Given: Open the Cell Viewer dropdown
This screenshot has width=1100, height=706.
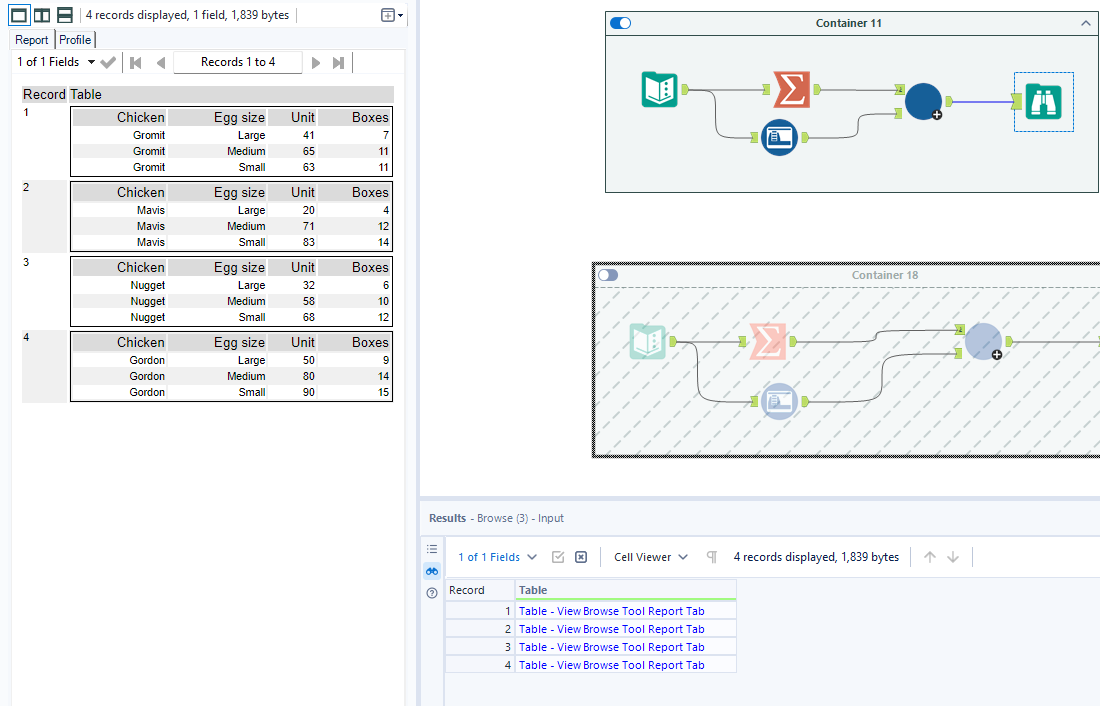Looking at the screenshot, I should point(650,557).
